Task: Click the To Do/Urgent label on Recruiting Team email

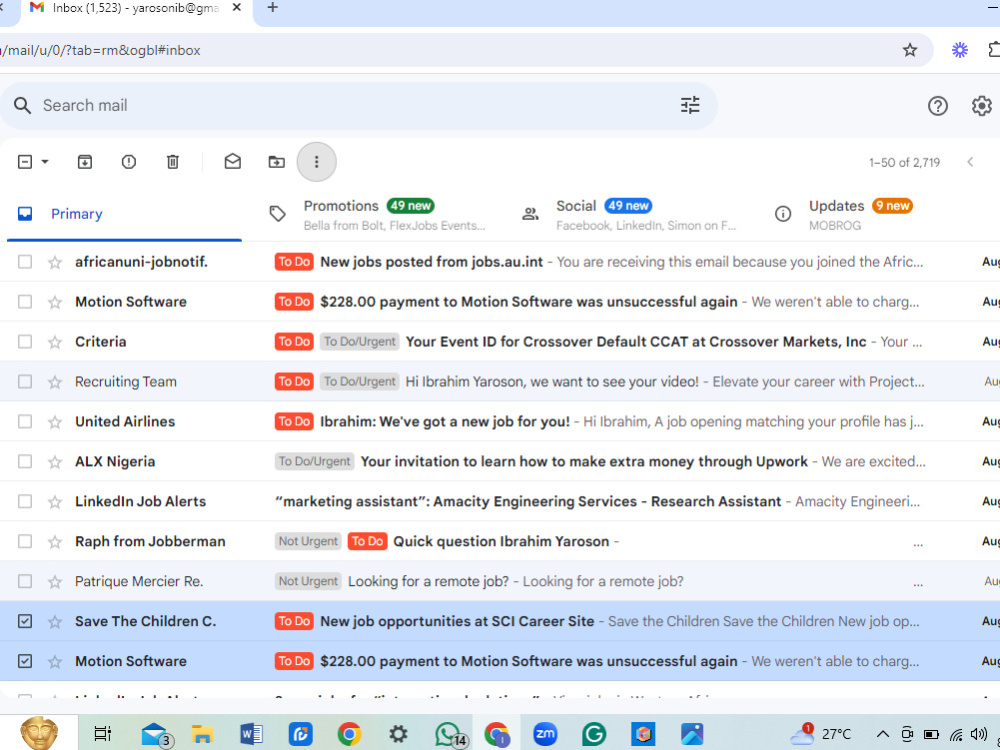Action: [360, 381]
